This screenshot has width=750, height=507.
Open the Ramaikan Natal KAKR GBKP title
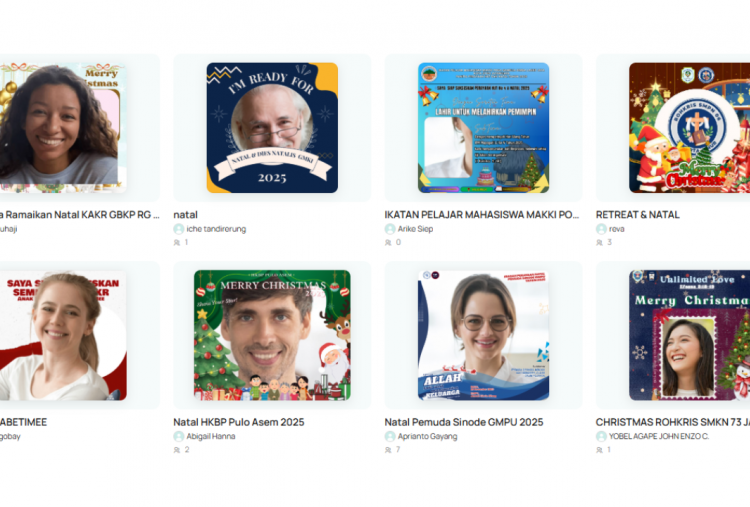pyautogui.click(x=80, y=215)
